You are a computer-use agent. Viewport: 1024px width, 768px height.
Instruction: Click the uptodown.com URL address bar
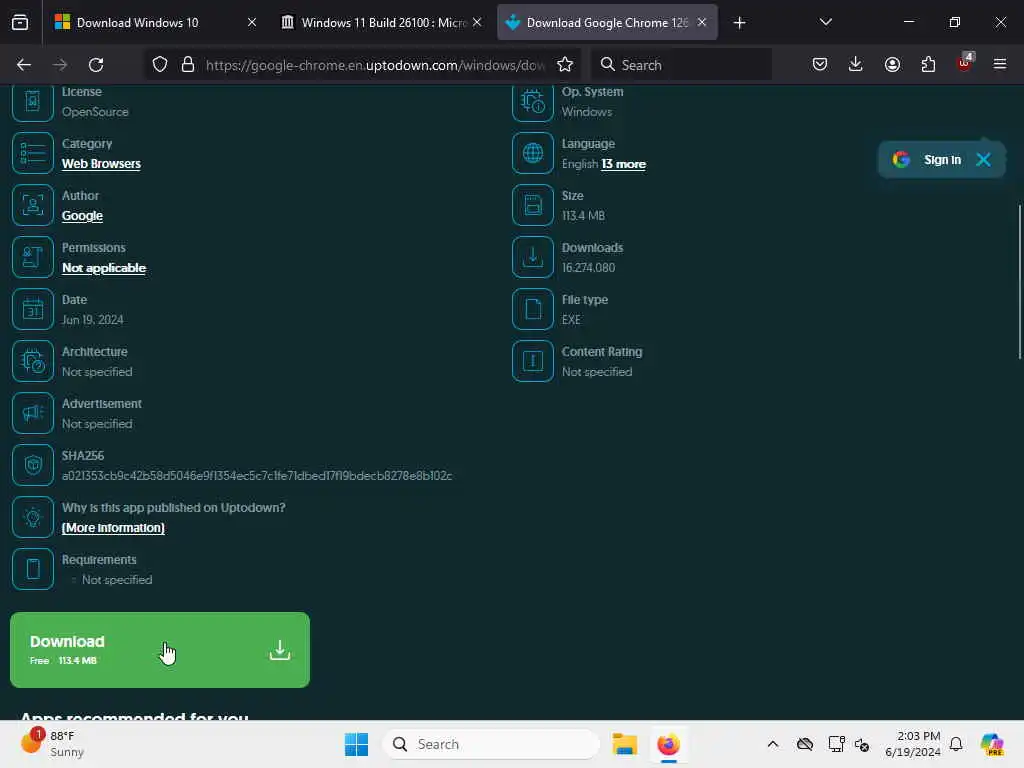375,65
